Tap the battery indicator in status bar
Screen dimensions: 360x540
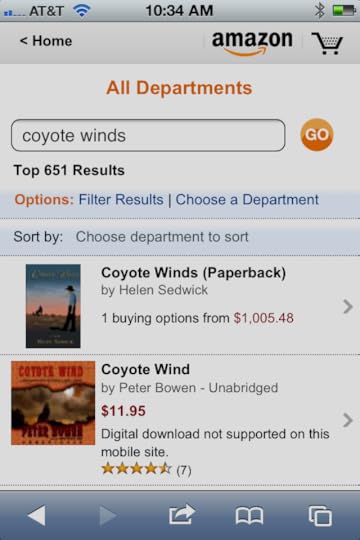[344, 10]
